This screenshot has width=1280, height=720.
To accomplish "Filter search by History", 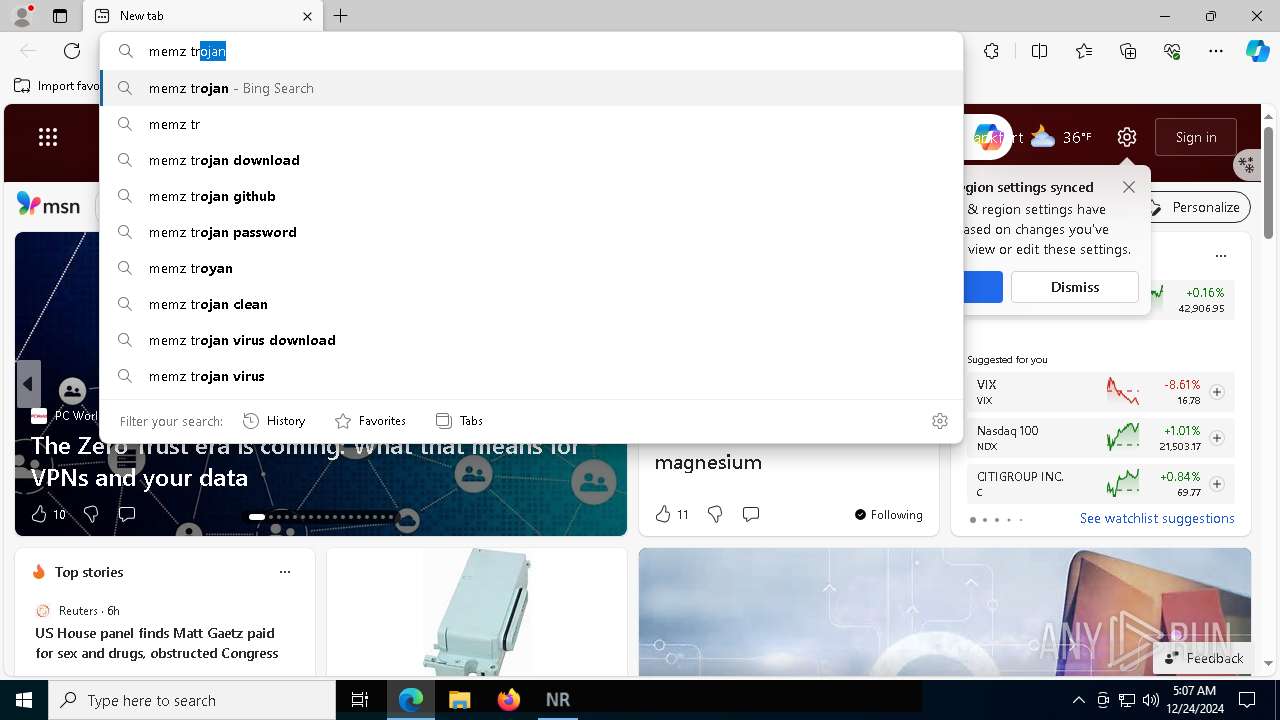I will (x=274, y=421).
